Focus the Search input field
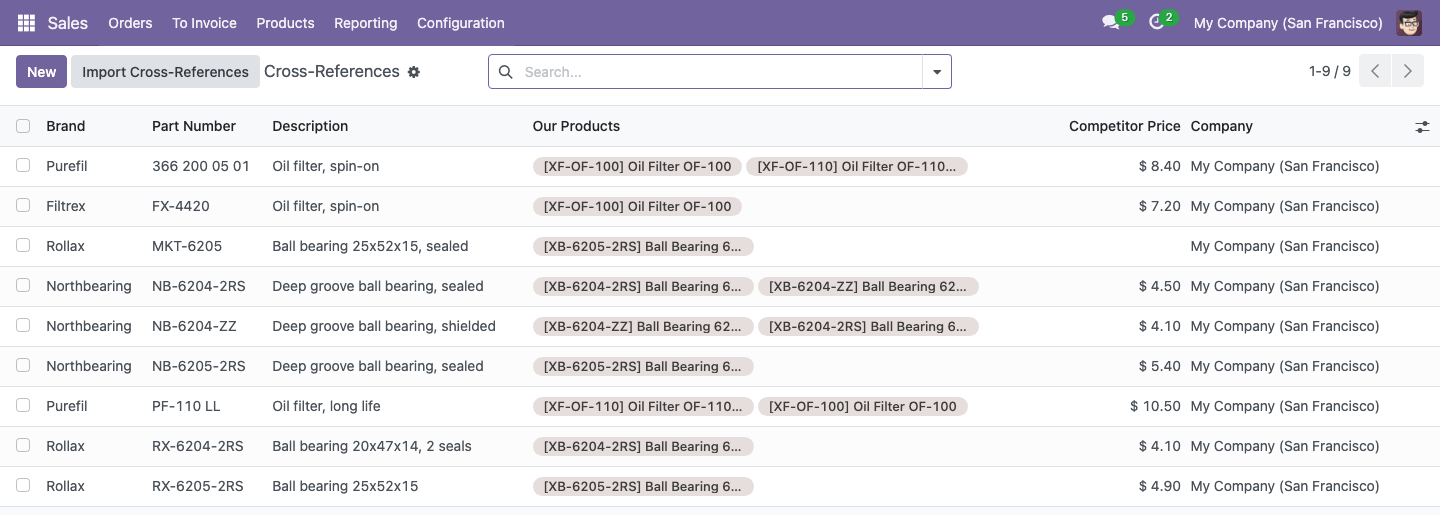 point(719,72)
